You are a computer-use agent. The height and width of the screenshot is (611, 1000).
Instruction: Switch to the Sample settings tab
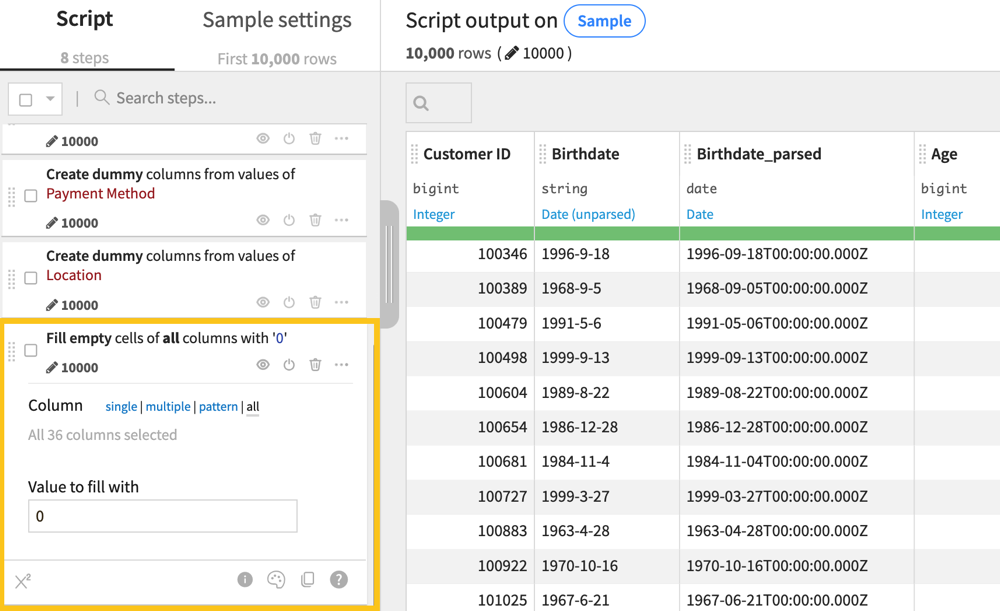coord(277,21)
